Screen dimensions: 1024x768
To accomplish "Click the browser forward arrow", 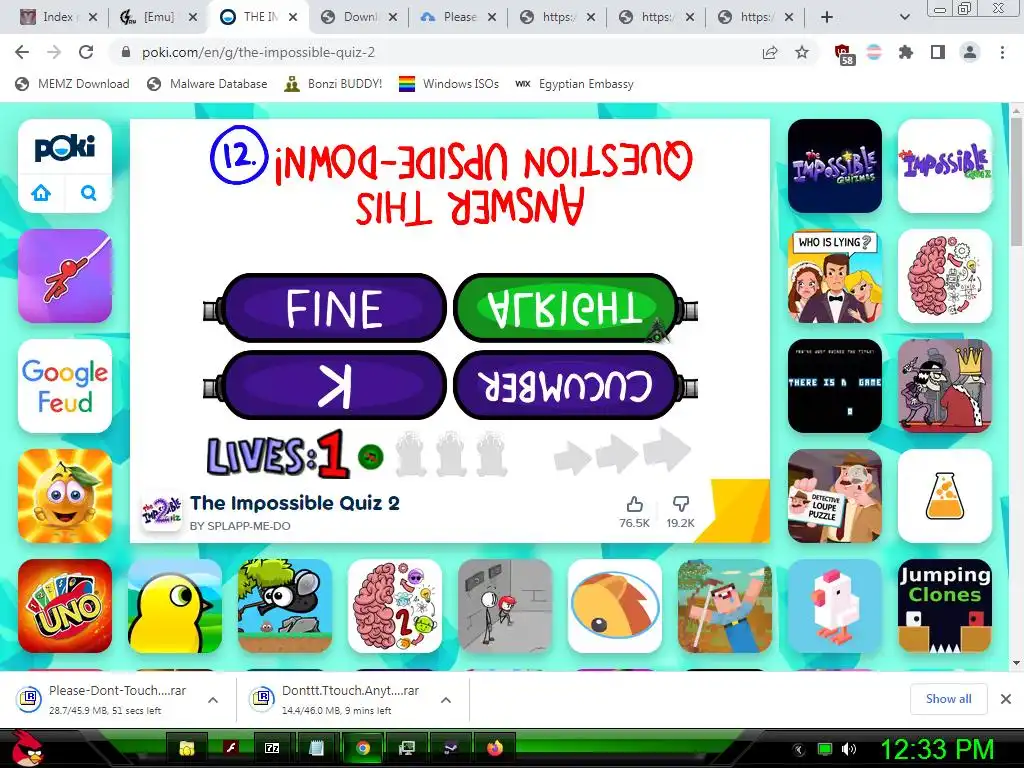I will tap(54, 52).
